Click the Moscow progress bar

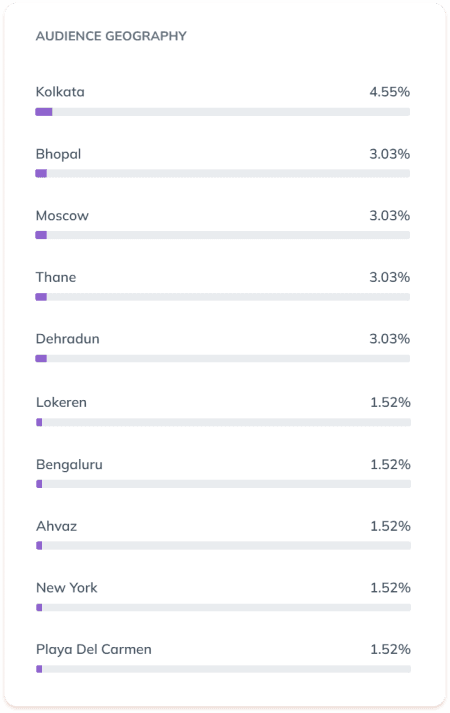click(223, 235)
